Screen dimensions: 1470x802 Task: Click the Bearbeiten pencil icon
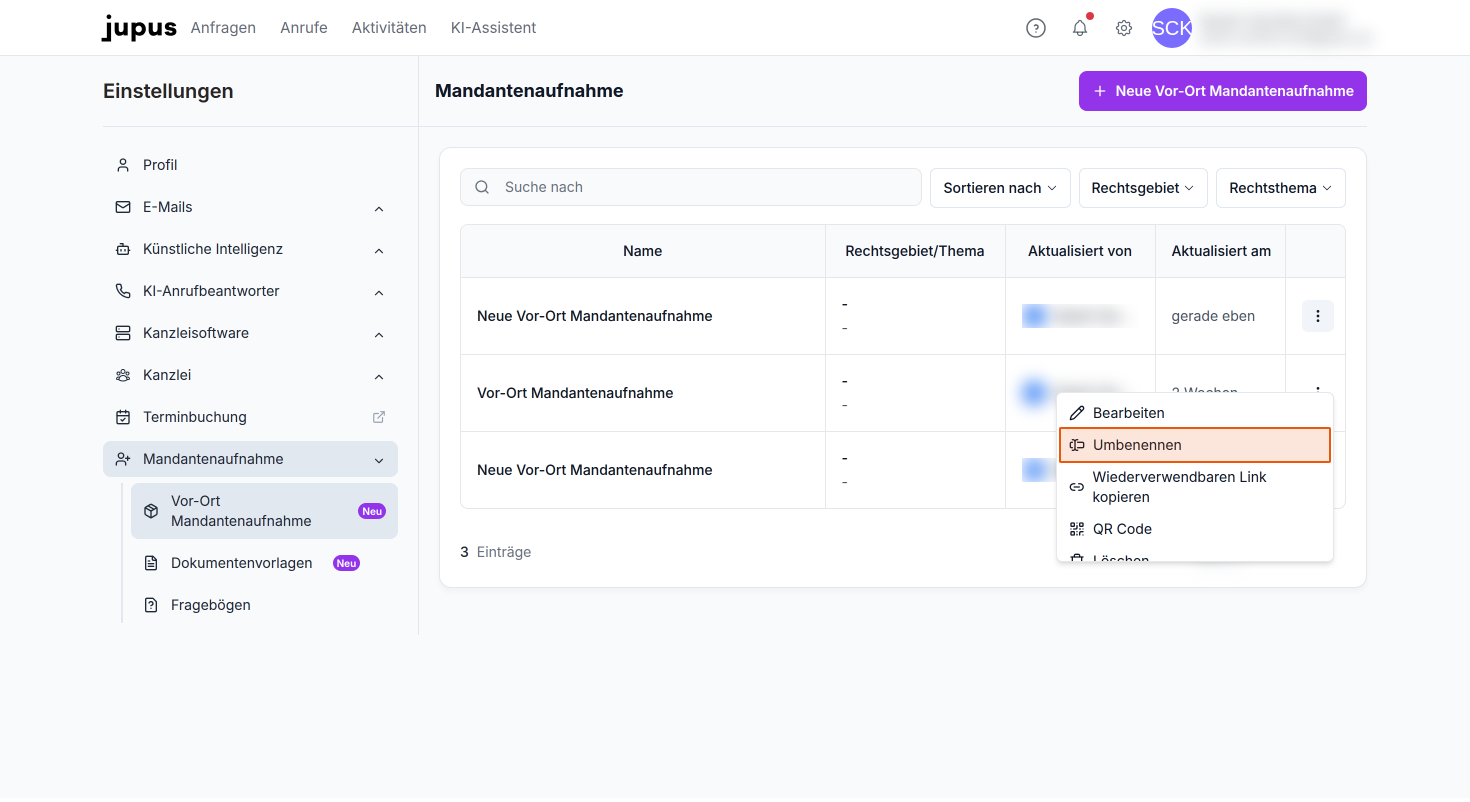click(x=1077, y=413)
